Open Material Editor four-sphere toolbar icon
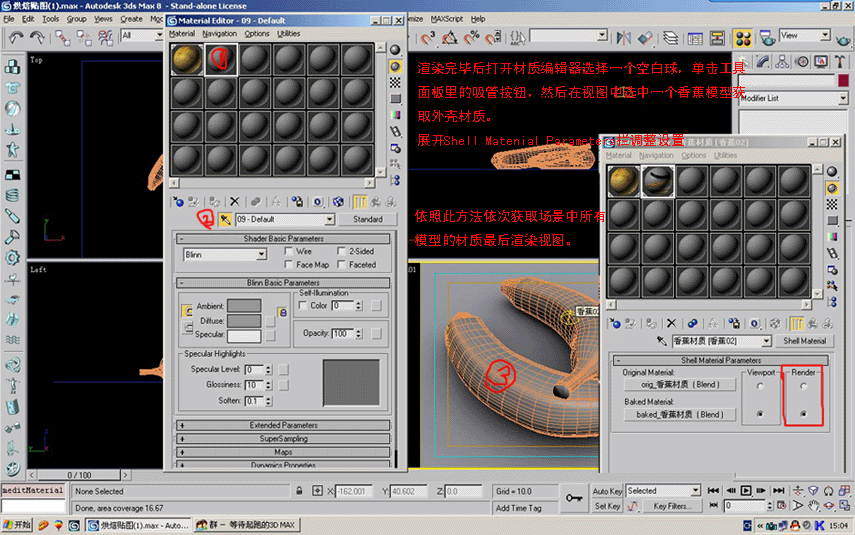This screenshot has width=855, height=535. pos(743,38)
